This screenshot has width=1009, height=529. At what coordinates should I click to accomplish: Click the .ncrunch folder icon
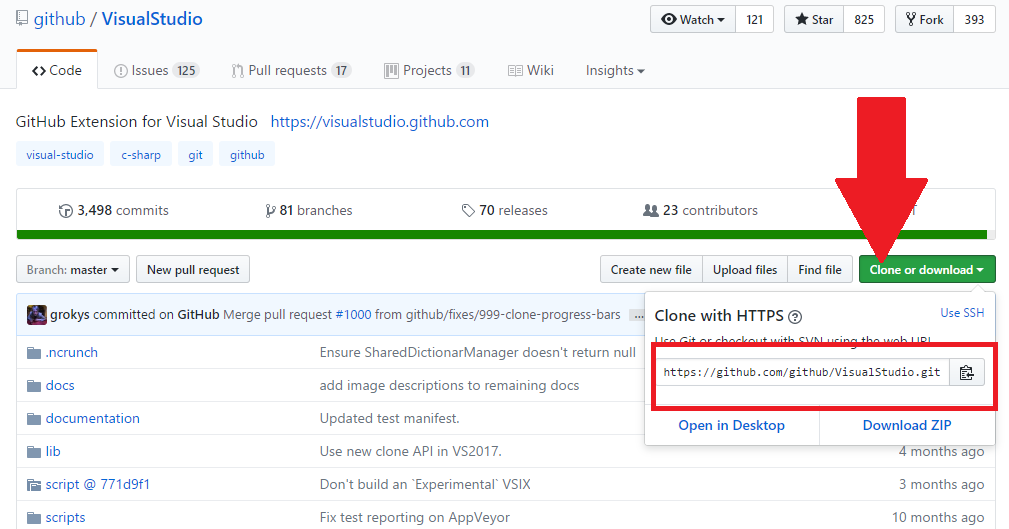[34, 353]
